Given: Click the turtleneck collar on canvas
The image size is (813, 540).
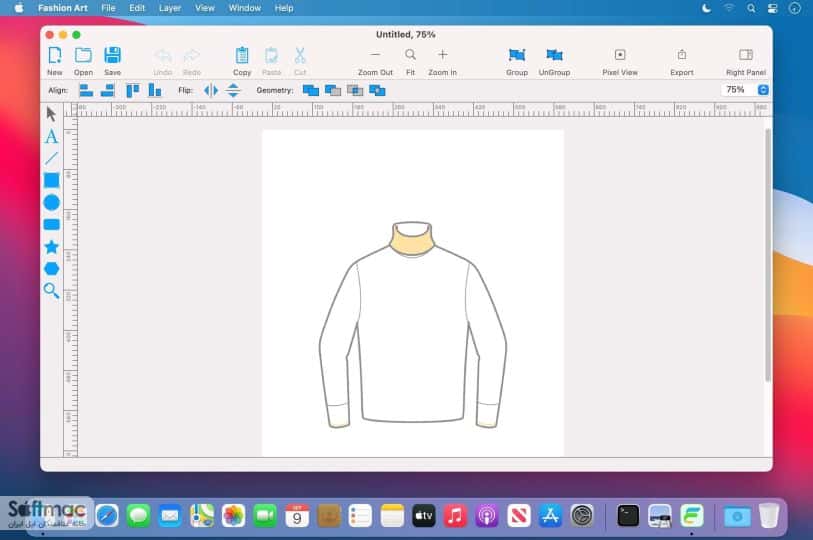Looking at the screenshot, I should [x=412, y=239].
